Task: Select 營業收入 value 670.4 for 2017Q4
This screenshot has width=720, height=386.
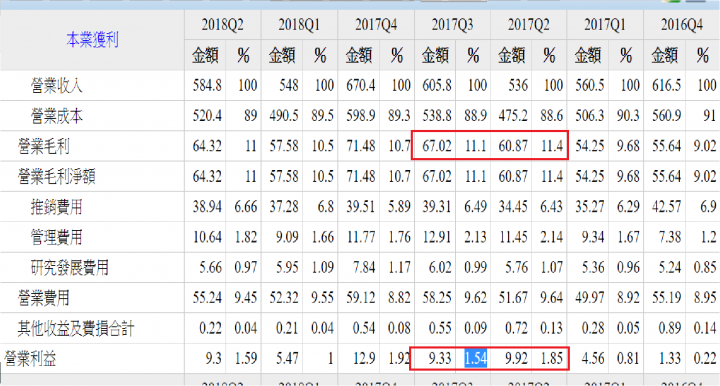Action: (360, 85)
